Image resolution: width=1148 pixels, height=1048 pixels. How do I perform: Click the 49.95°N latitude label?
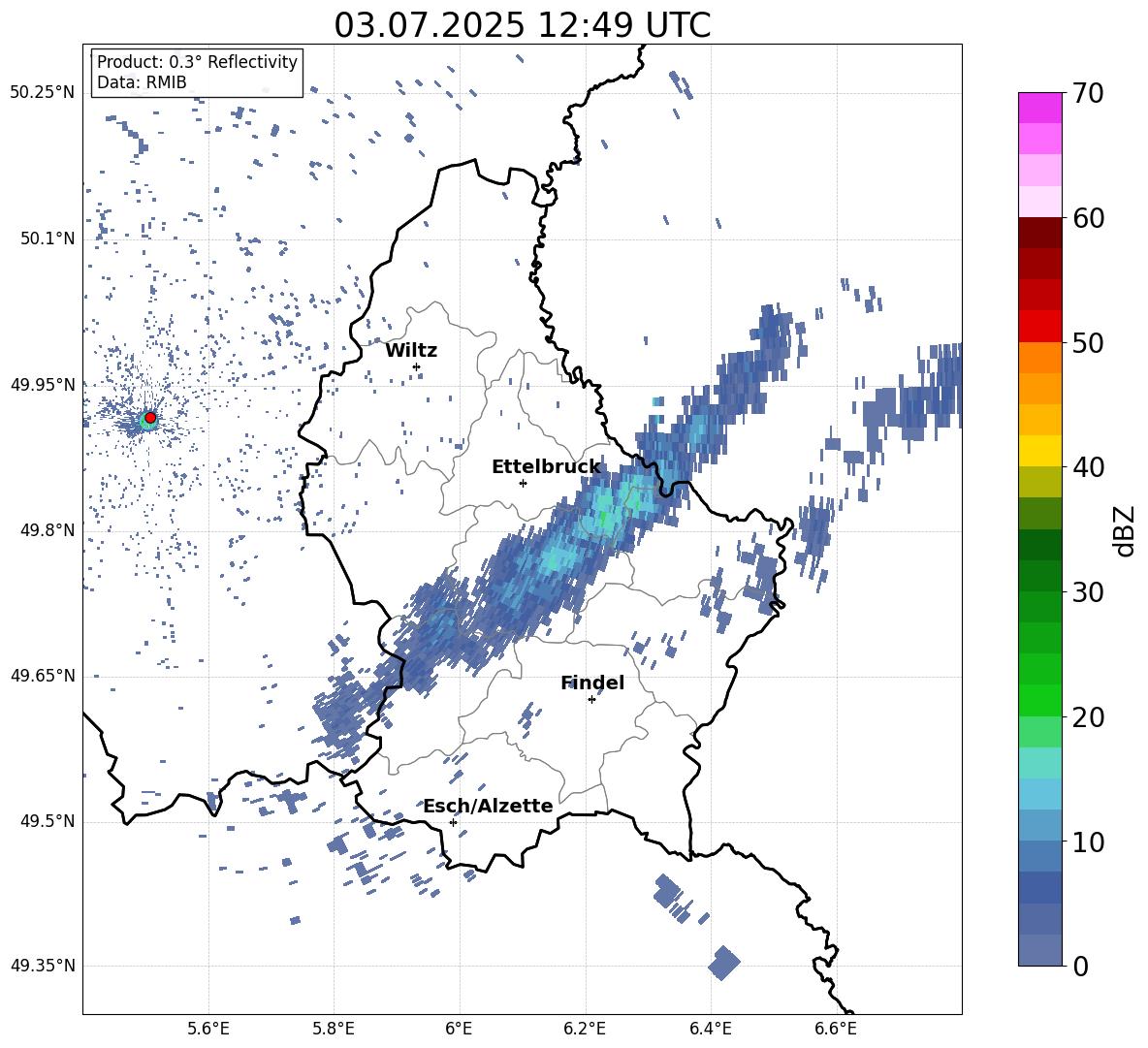coord(42,385)
